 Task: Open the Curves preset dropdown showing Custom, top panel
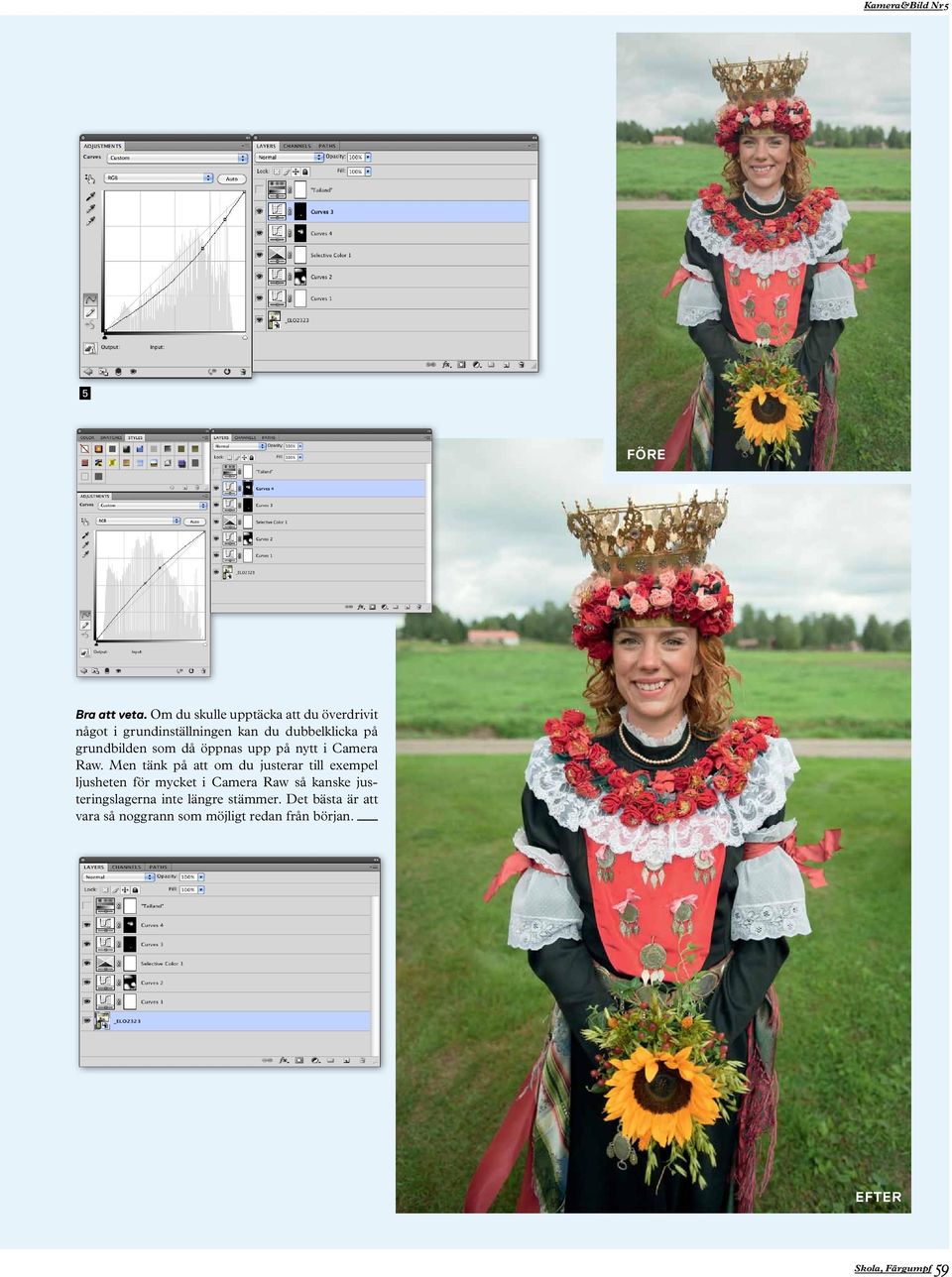[177, 158]
